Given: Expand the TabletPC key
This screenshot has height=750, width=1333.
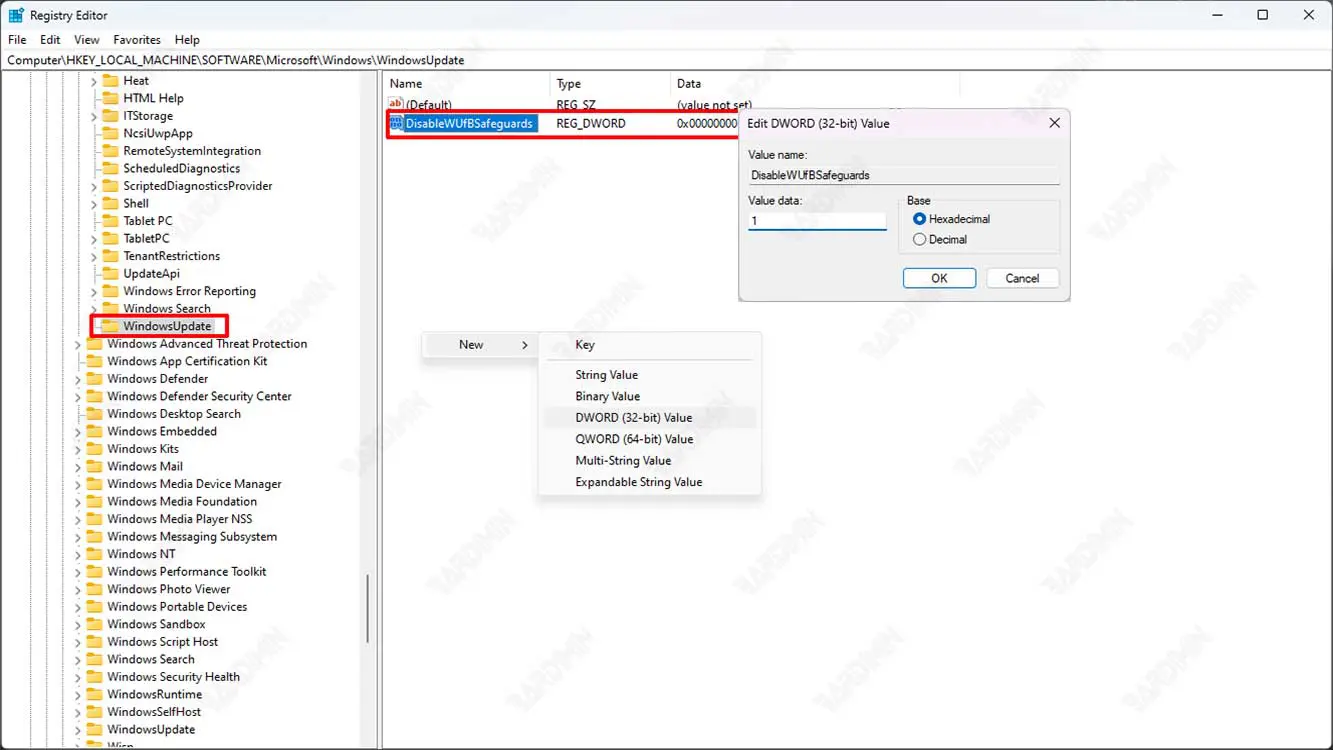Looking at the screenshot, I should pos(94,239).
